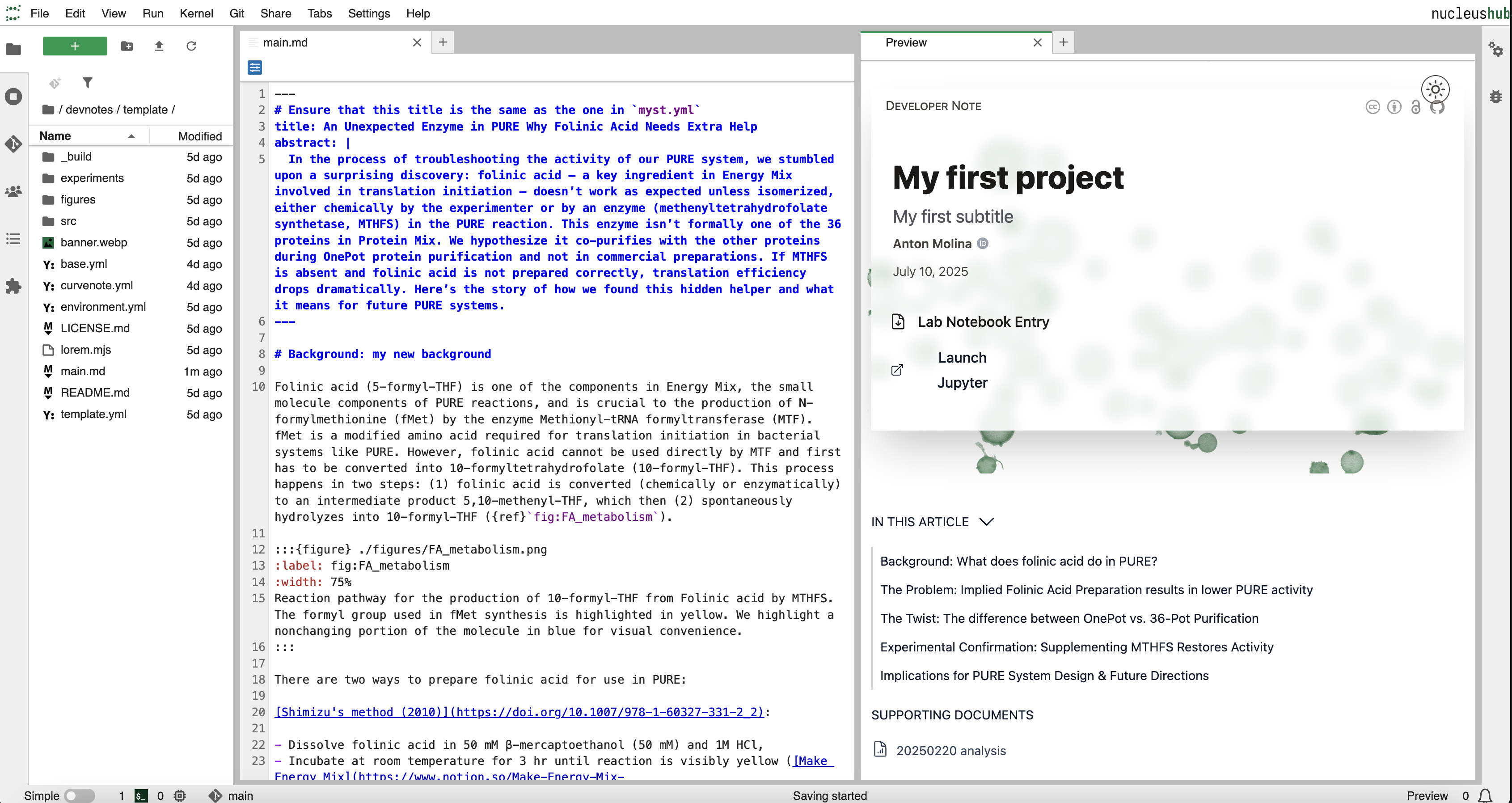The image size is (1512, 803).
Task: Open the table of contents sidebar icon
Action: point(13,239)
